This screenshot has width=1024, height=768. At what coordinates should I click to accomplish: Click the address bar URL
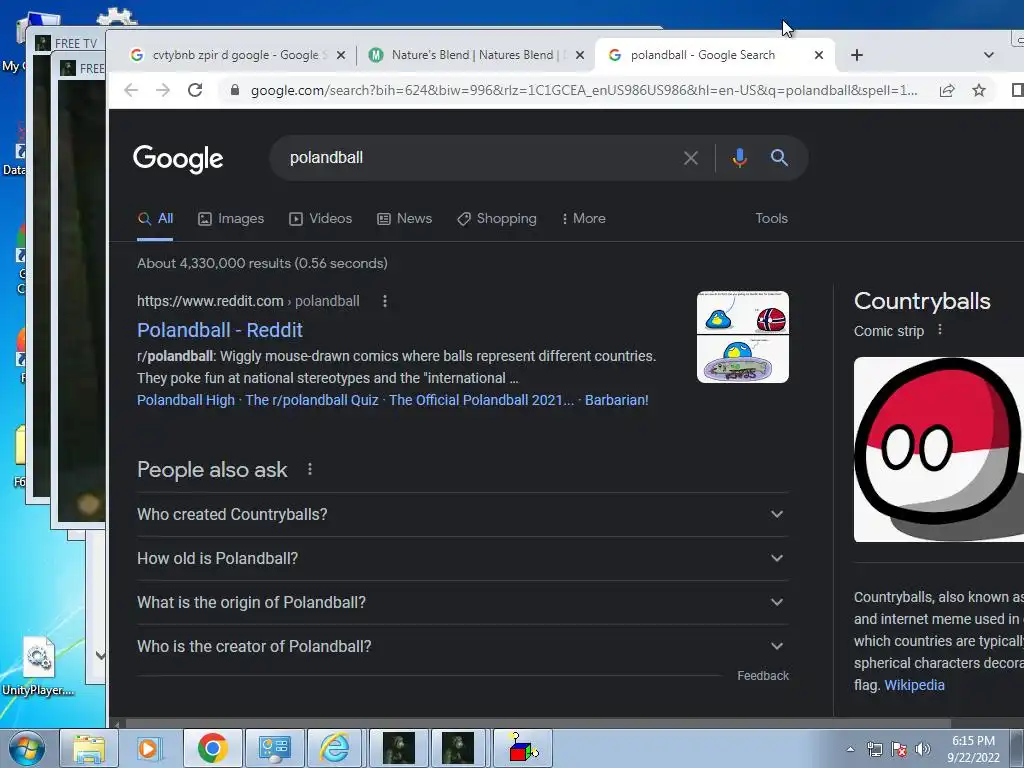[584, 90]
